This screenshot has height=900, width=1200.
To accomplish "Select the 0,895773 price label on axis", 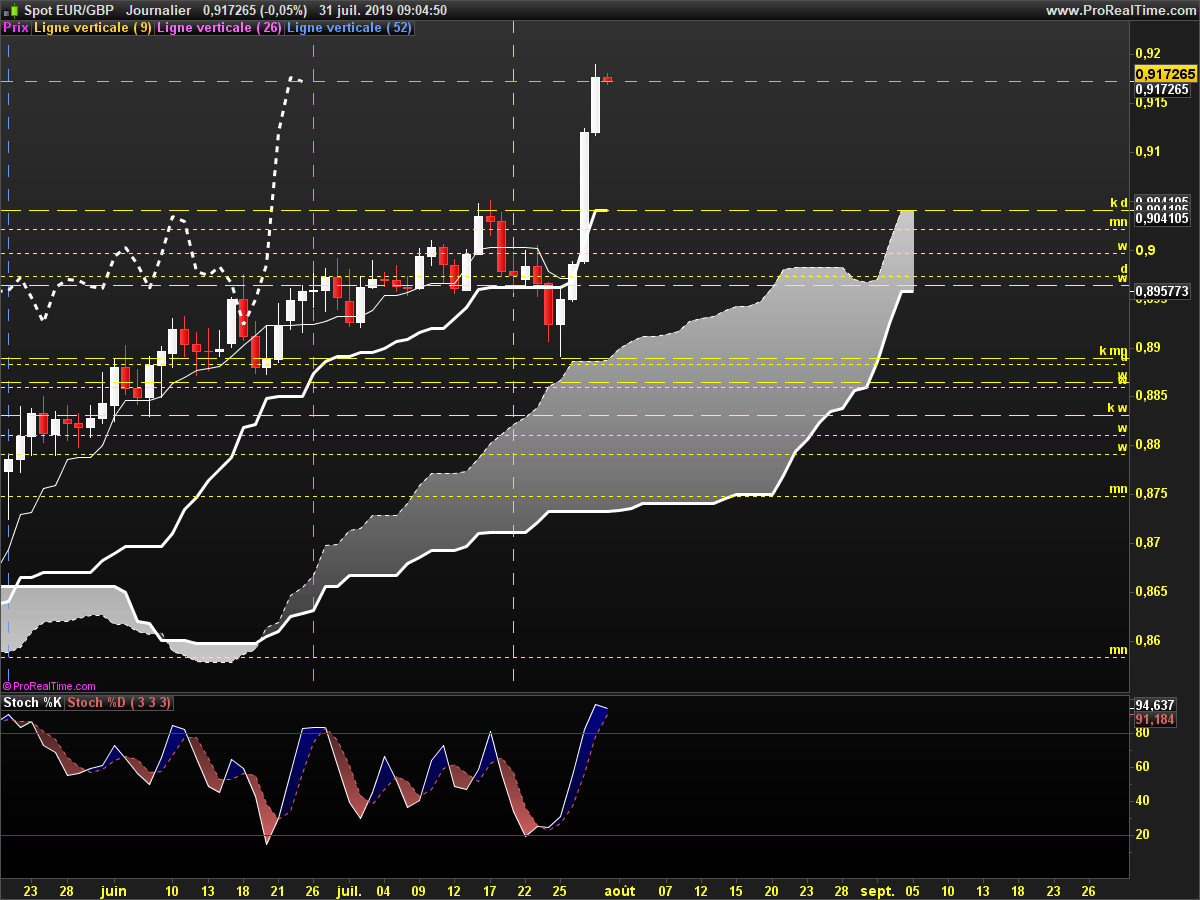I will pos(1161,291).
